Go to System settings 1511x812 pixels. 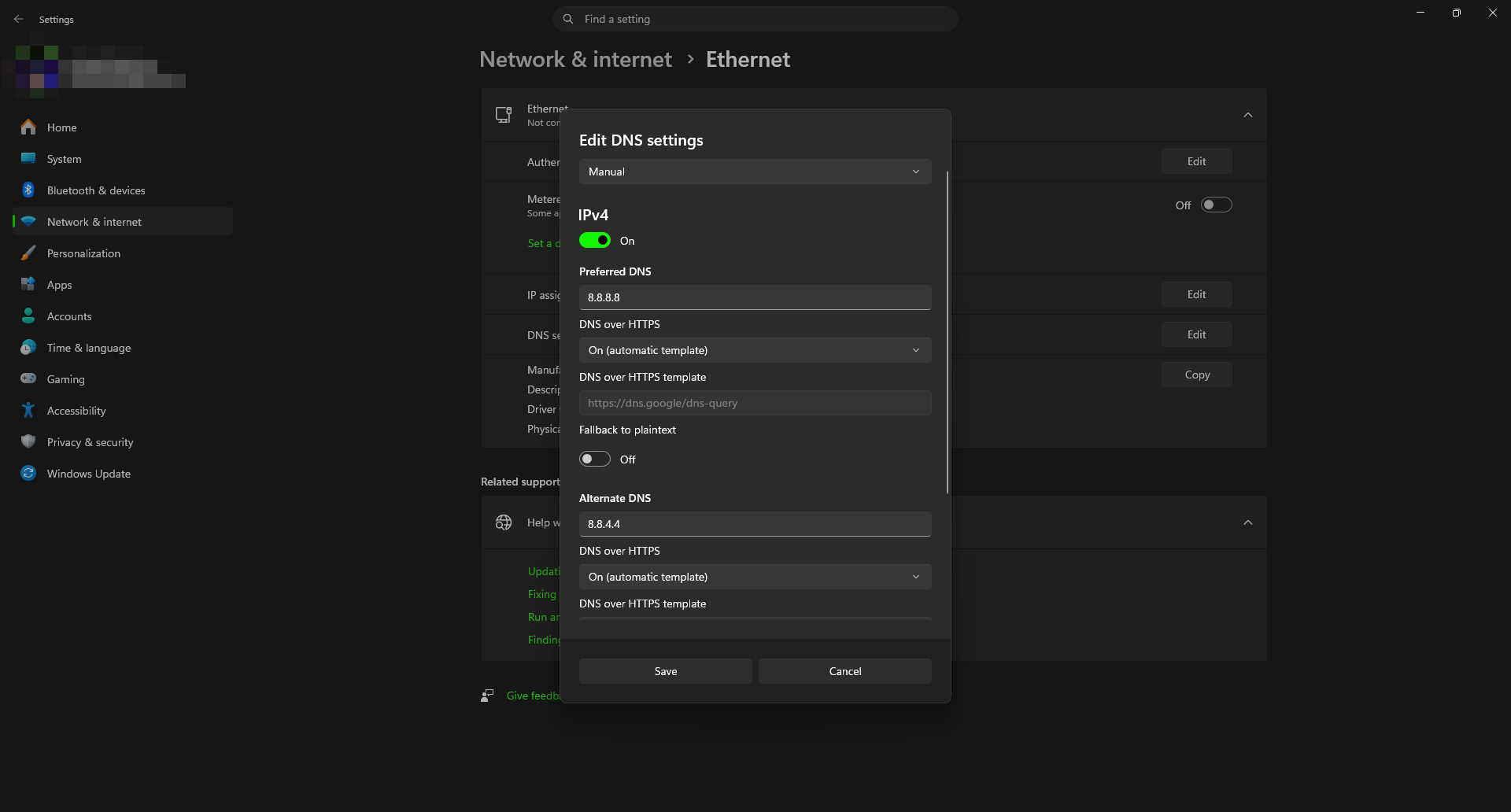123,158
